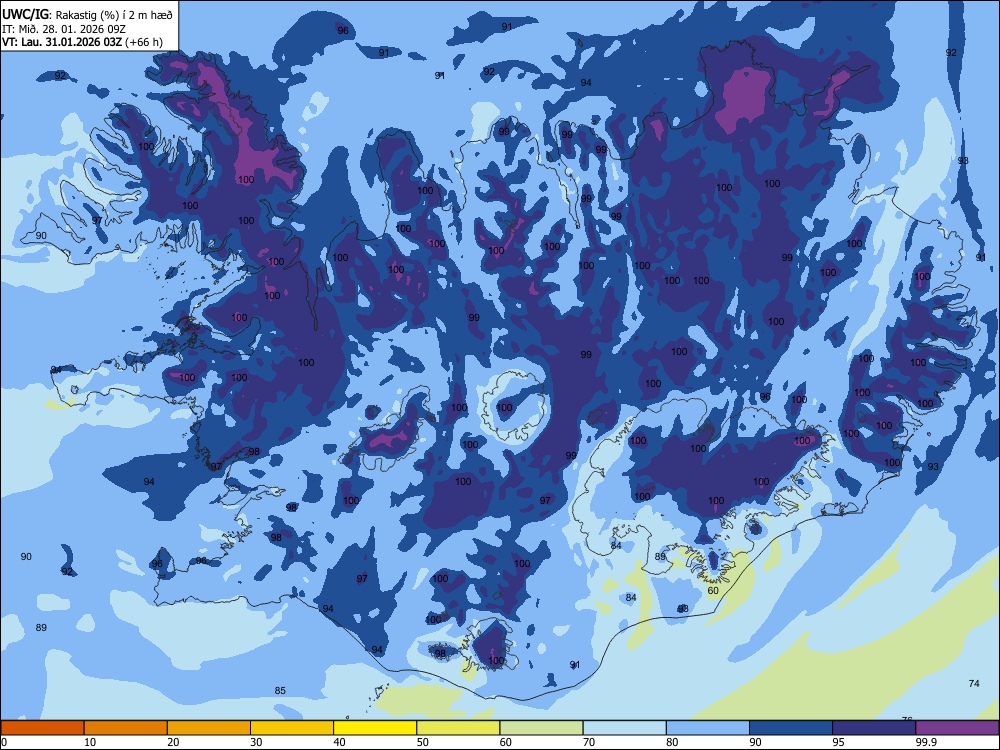Select the purple above-99.9 legend swatch
This screenshot has height=750, width=1000.
pyautogui.click(x=958, y=728)
